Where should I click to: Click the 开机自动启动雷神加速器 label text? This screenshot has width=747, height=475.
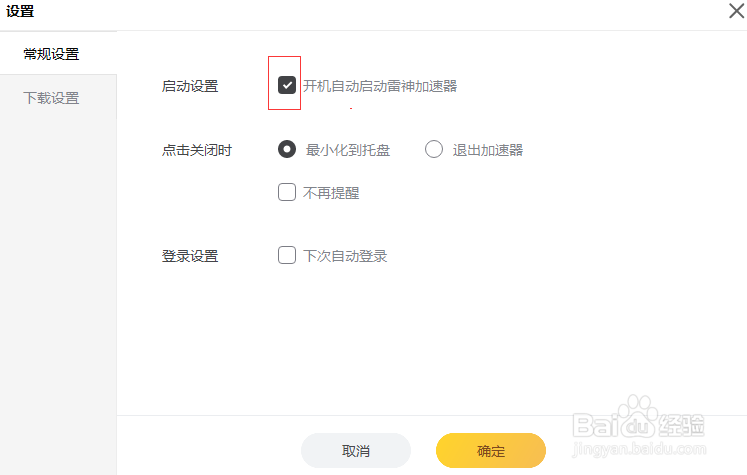380,86
